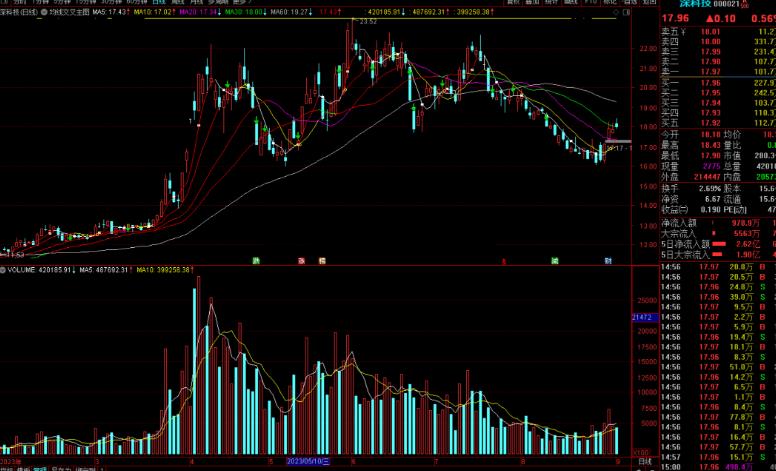Select the 买一 order book row
Viewport: 776px width, 471px height.
[718, 83]
